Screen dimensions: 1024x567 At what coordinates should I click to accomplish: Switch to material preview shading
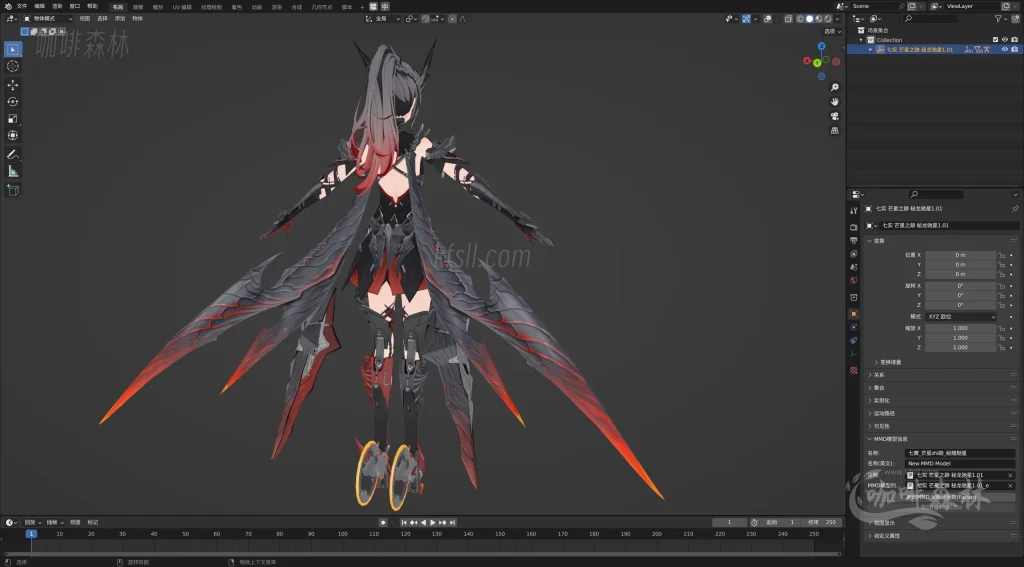click(x=818, y=19)
